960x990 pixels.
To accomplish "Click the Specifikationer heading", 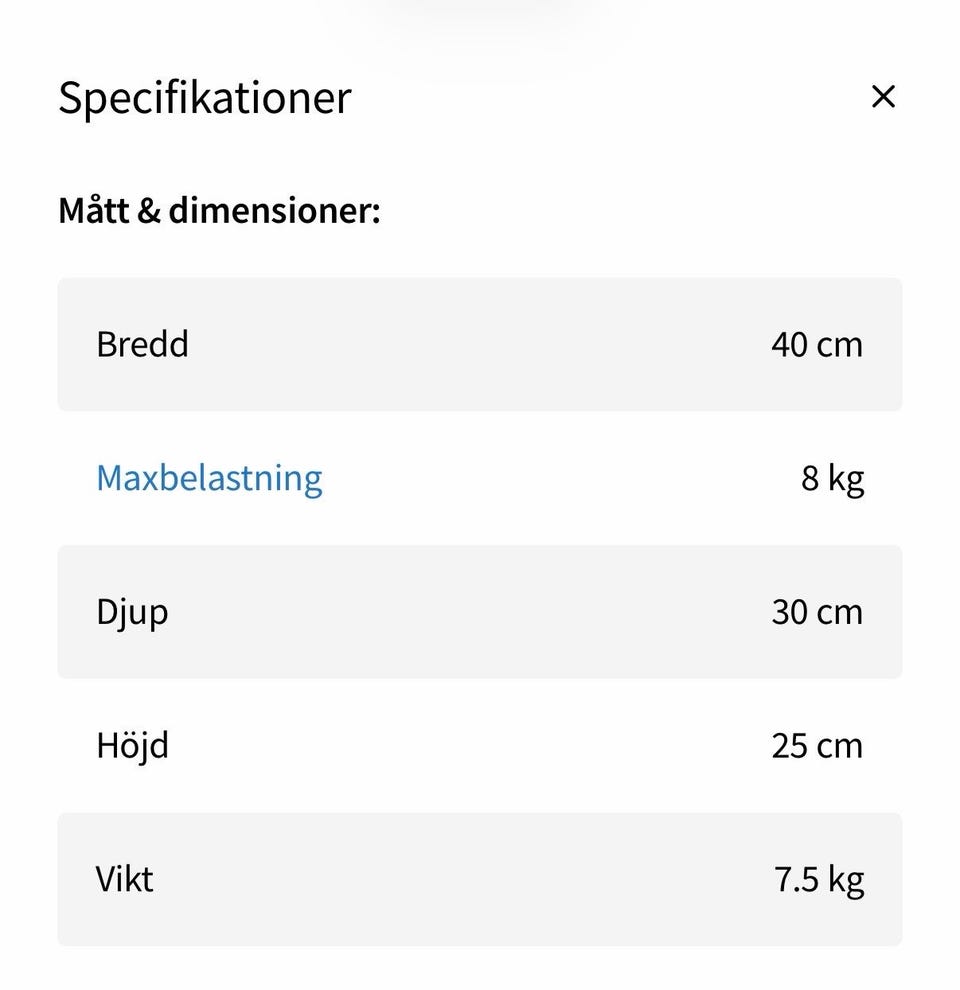I will tap(205, 98).
